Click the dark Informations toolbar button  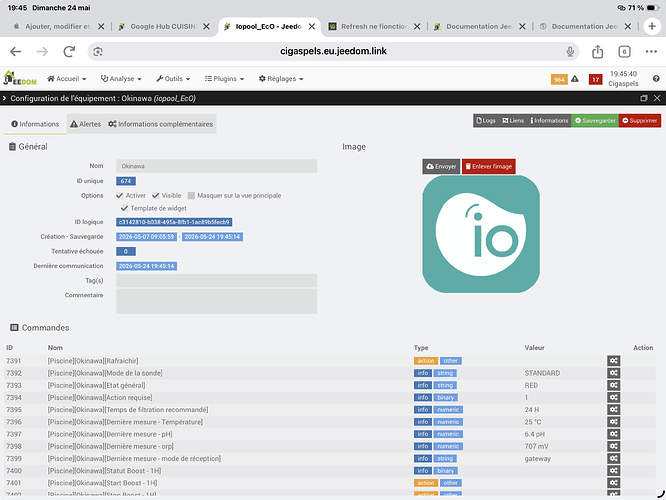tap(549, 121)
